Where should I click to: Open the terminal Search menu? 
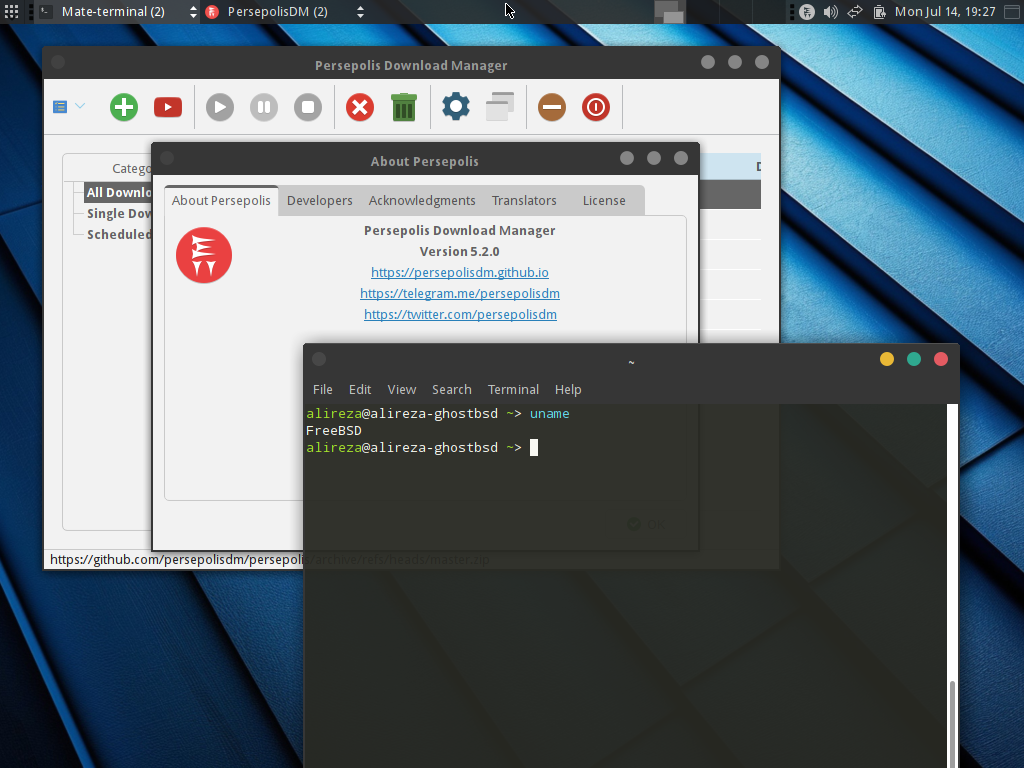point(451,390)
